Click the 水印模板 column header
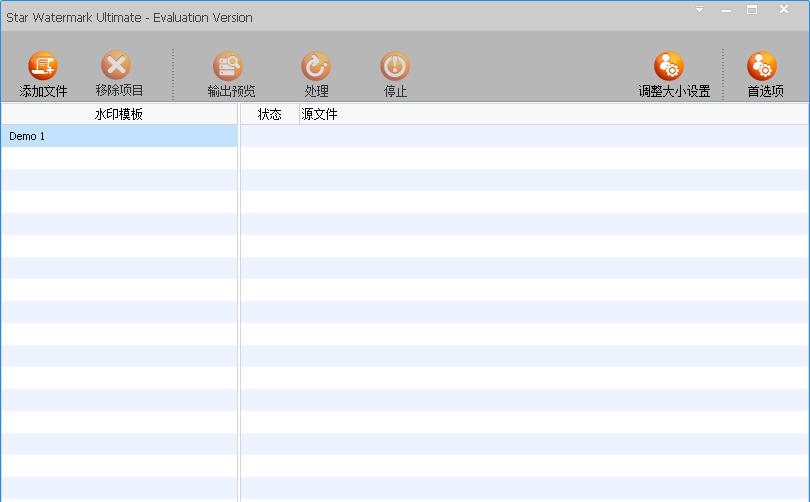This screenshot has height=502, width=810. coord(118,114)
